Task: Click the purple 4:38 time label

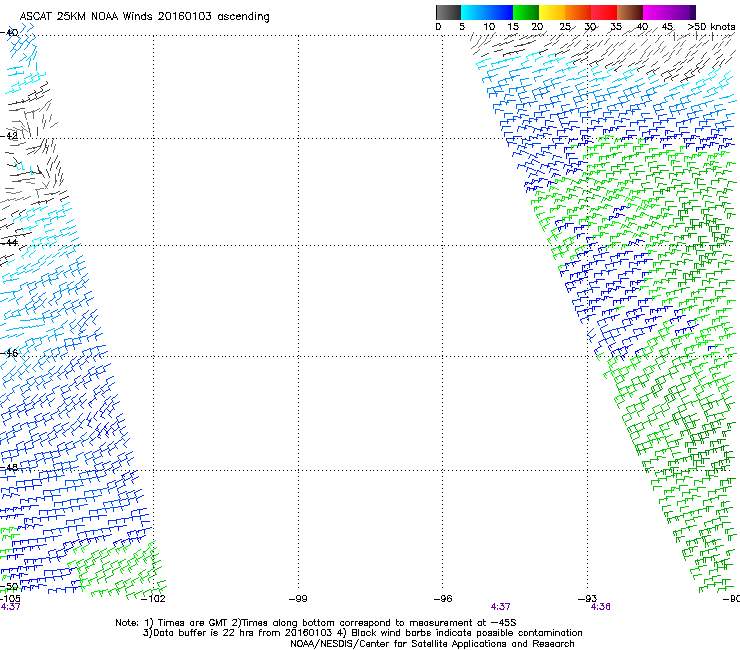Action: pyautogui.click(x=600, y=607)
